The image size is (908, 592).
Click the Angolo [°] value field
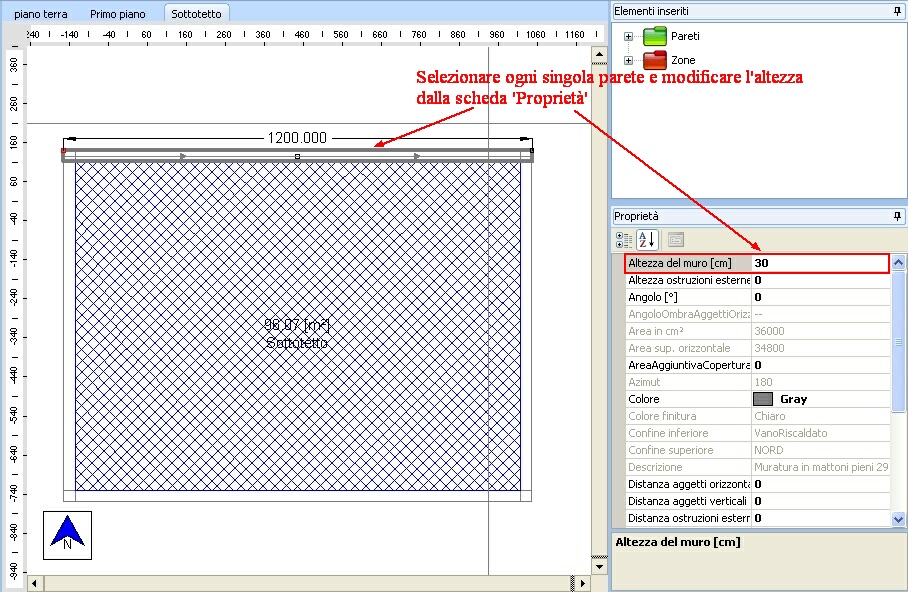click(x=820, y=297)
